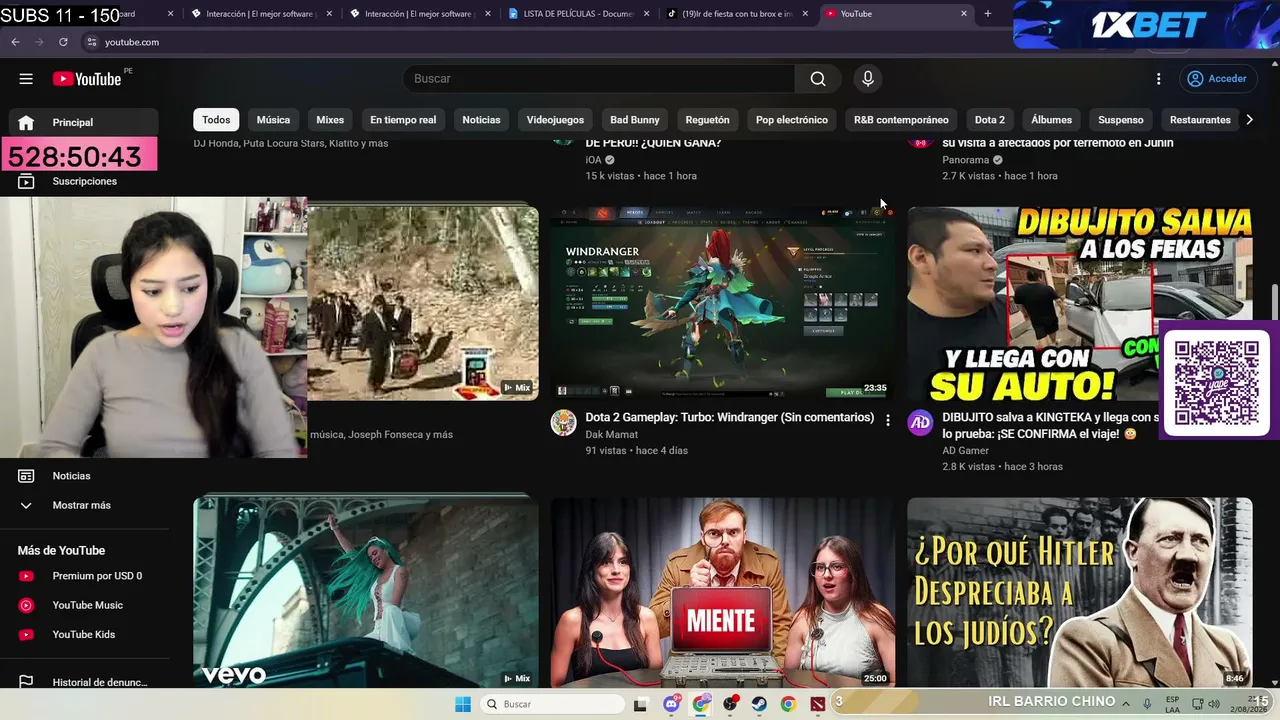Viewport: 1280px width, 720px height.
Task: Focus the Buscar search field
Action: coord(599,79)
